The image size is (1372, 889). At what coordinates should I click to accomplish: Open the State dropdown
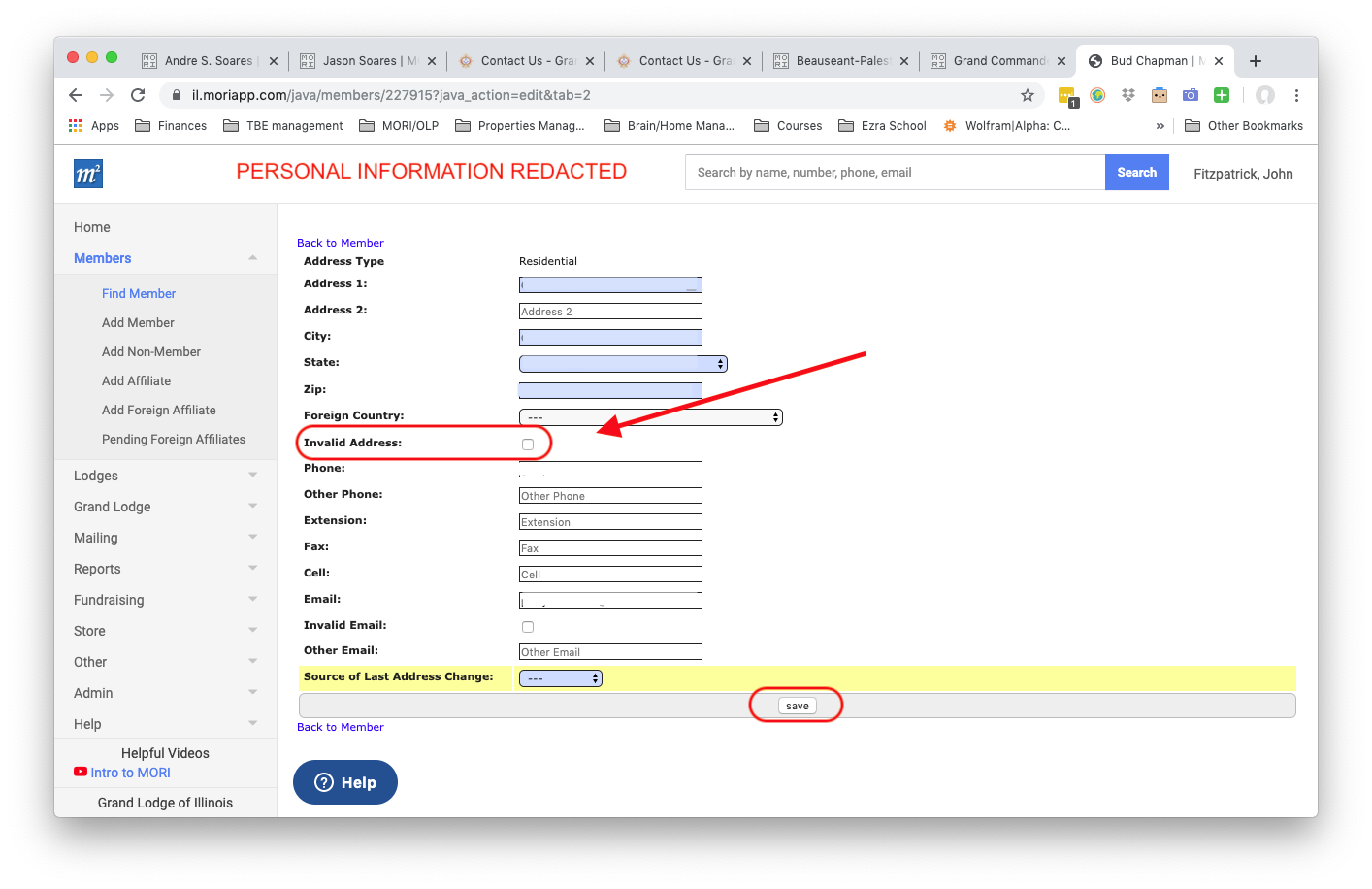point(623,364)
